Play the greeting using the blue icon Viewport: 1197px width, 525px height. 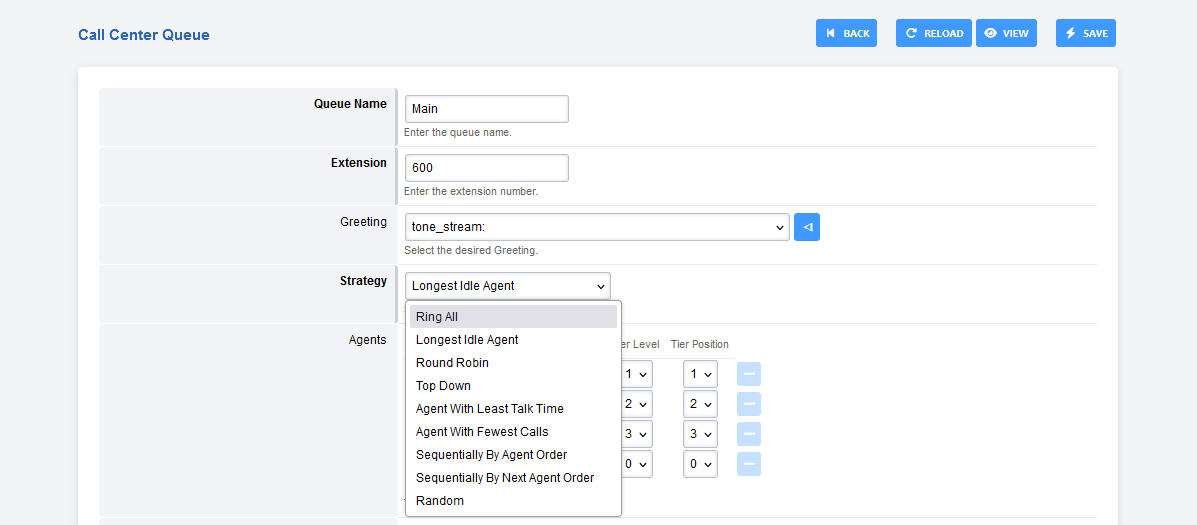[x=807, y=227]
